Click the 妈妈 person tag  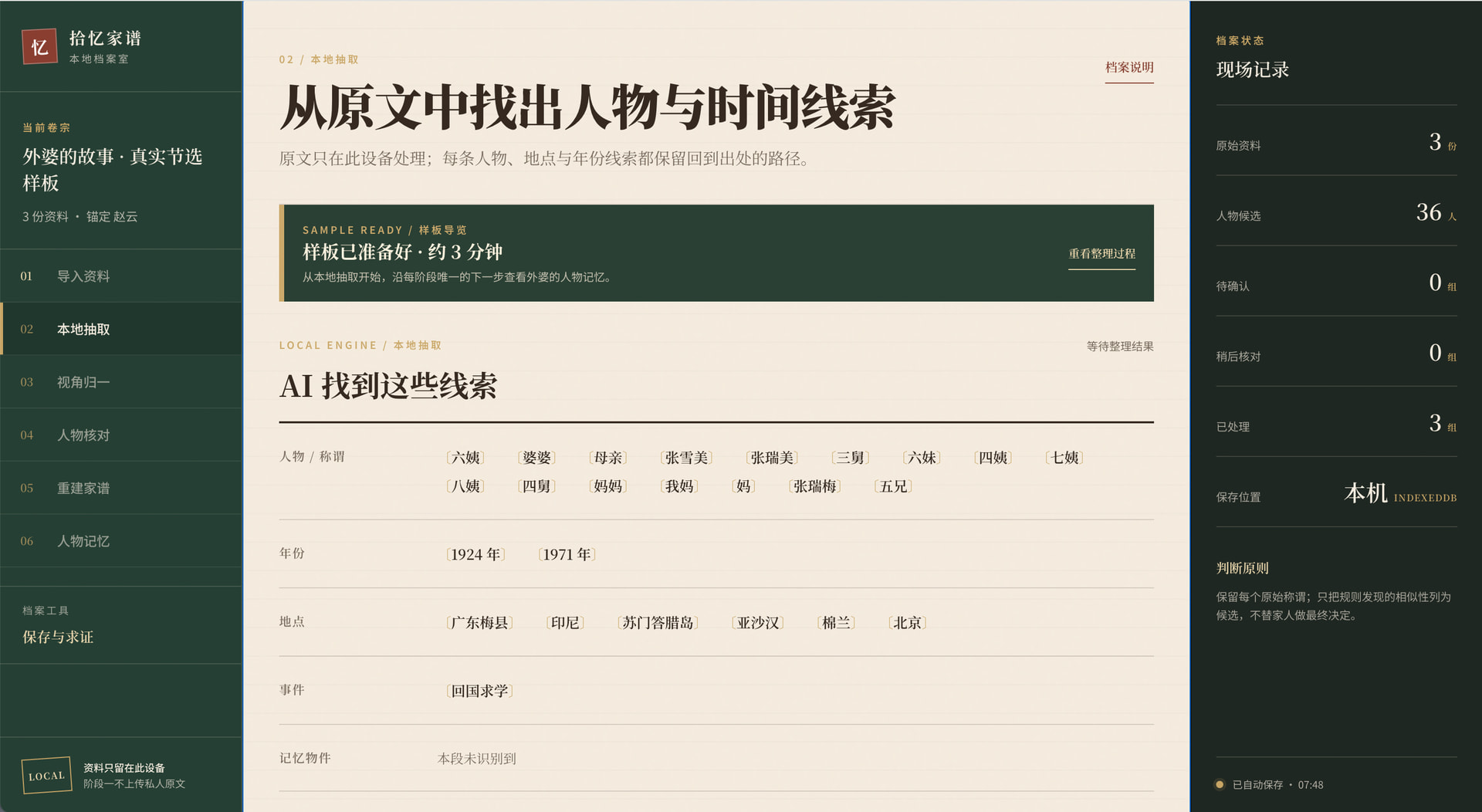click(x=607, y=486)
